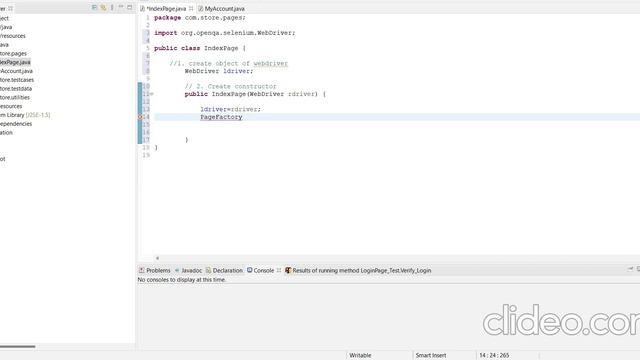The width and height of the screenshot is (640, 360).
Task: Click 'No consoles to display' message
Action: coord(182,280)
